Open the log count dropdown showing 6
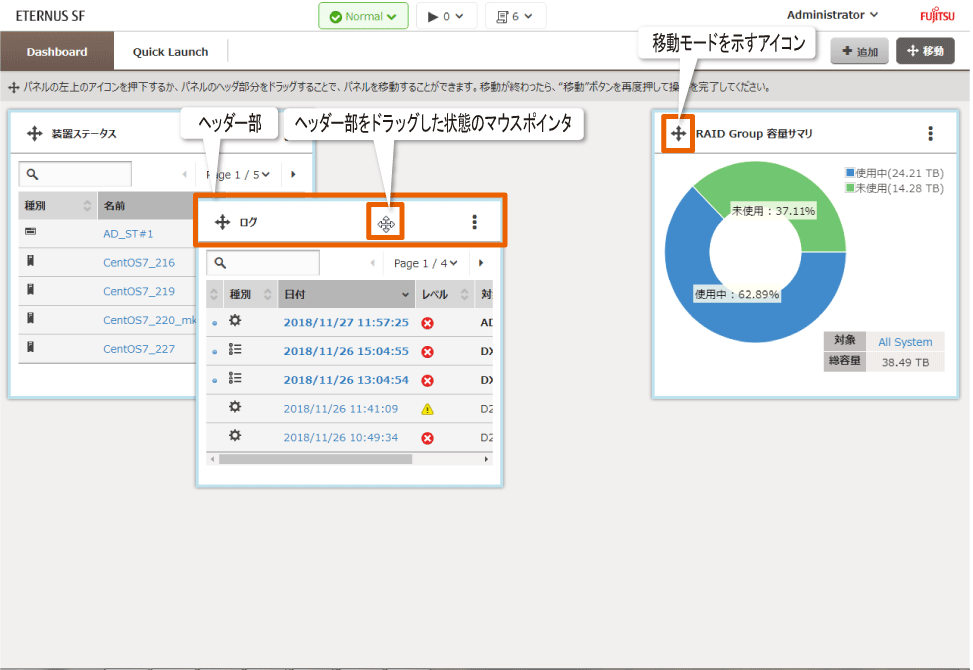 coord(515,16)
